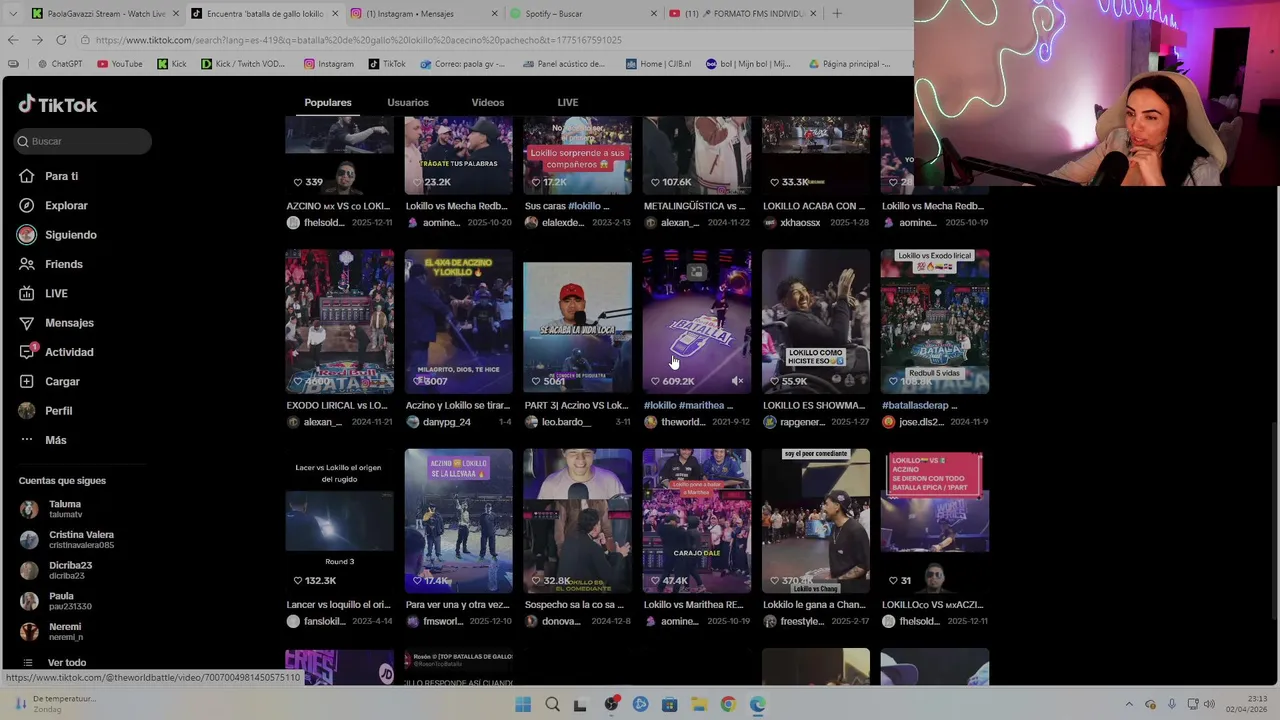Open the Instagram bookmark

pyautogui.click(x=329, y=64)
